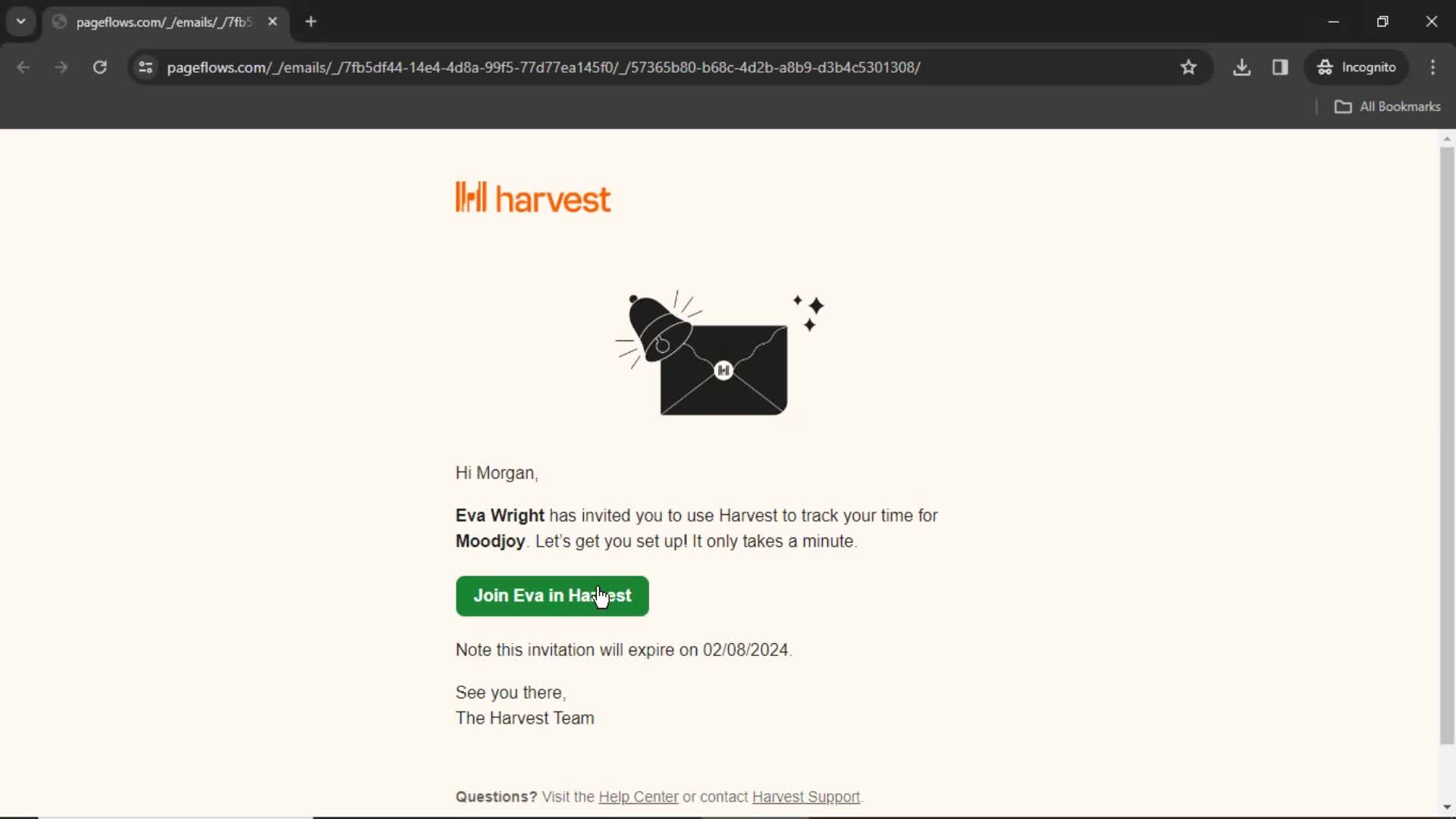Click the Harvest favicon in browser tab
The image size is (1456, 819).
tap(62, 22)
